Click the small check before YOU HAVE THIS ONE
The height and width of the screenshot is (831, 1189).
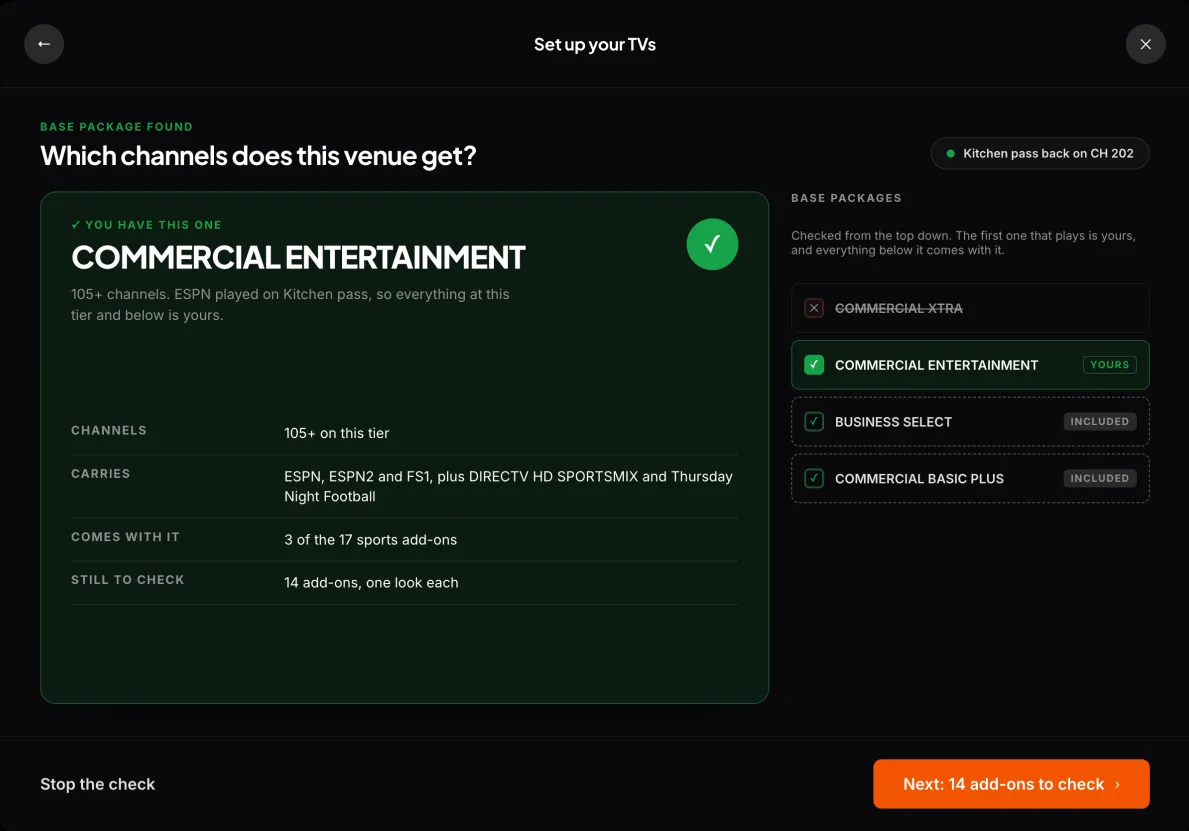point(76,224)
